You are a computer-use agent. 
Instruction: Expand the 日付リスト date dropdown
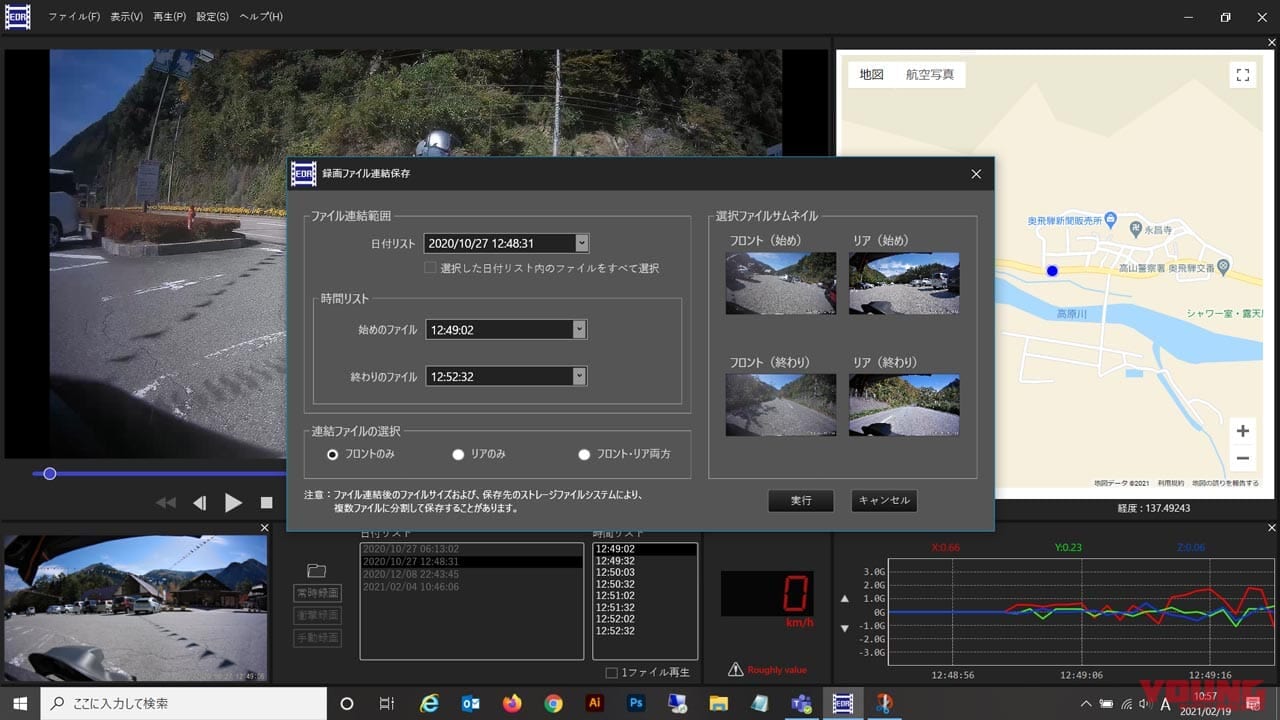click(581, 243)
